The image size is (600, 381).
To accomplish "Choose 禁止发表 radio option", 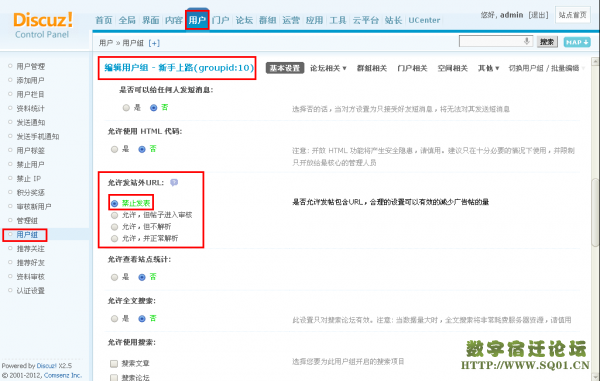I will (x=114, y=204).
